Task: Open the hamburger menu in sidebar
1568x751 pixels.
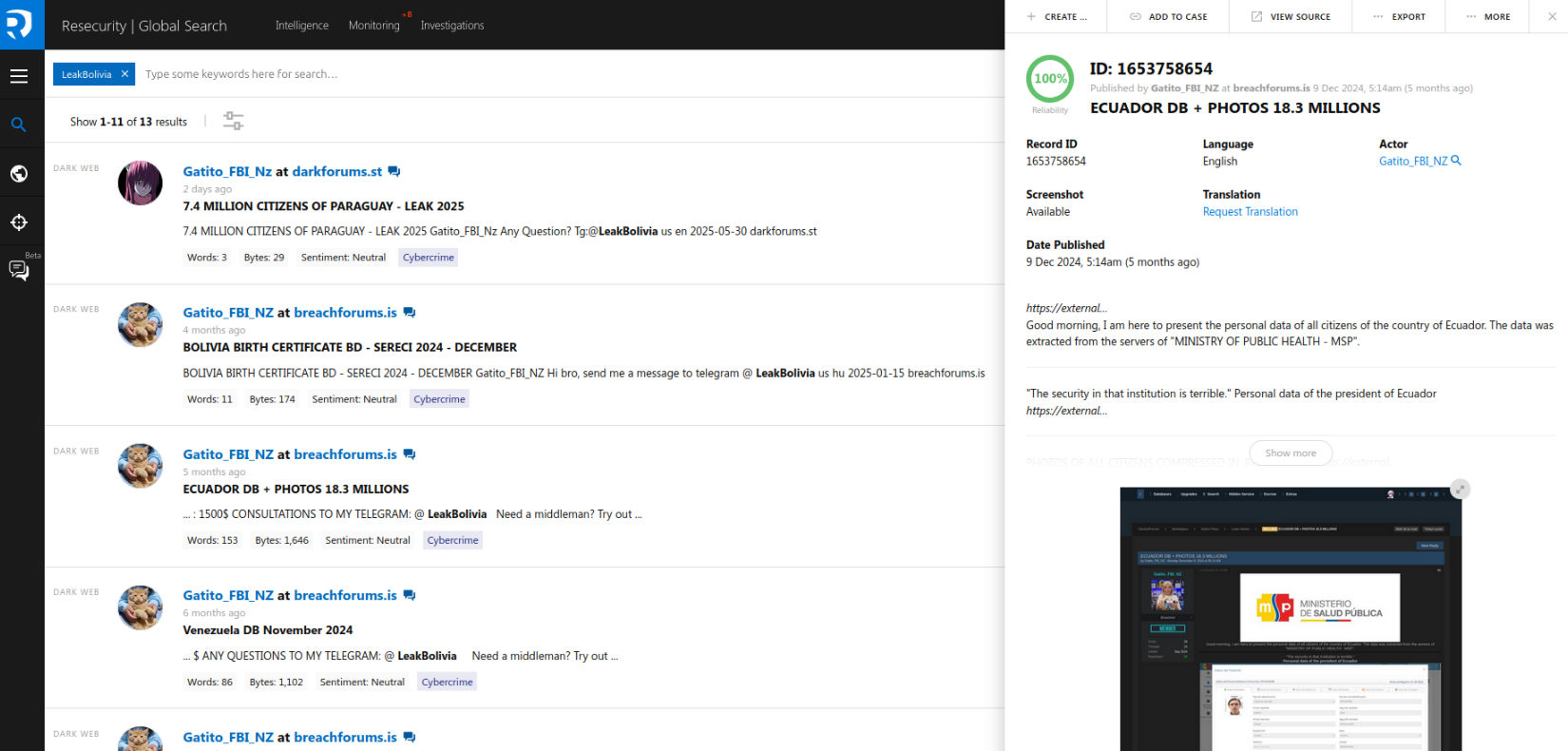Action: click(19, 76)
